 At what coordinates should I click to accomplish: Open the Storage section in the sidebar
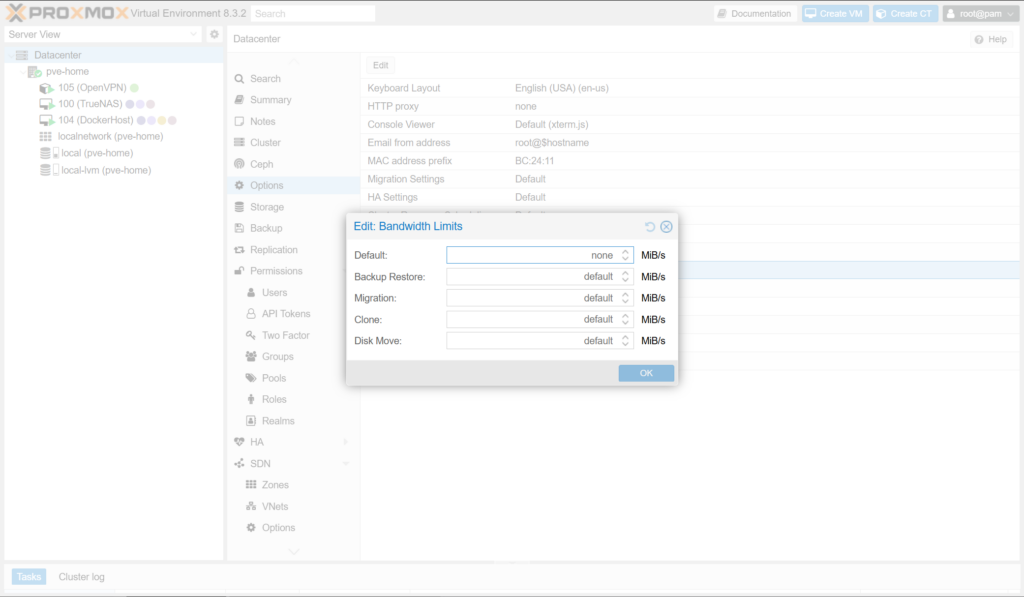click(266, 207)
